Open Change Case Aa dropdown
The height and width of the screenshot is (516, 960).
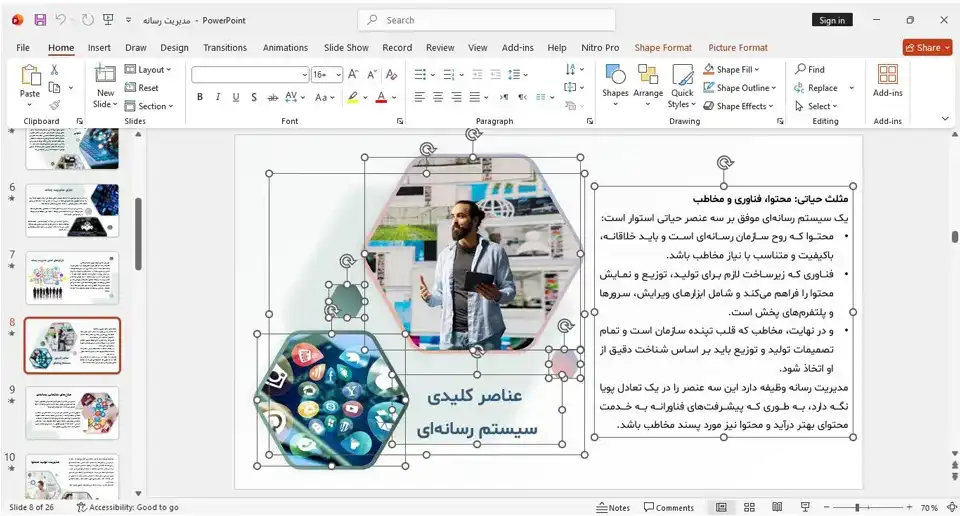pos(324,97)
